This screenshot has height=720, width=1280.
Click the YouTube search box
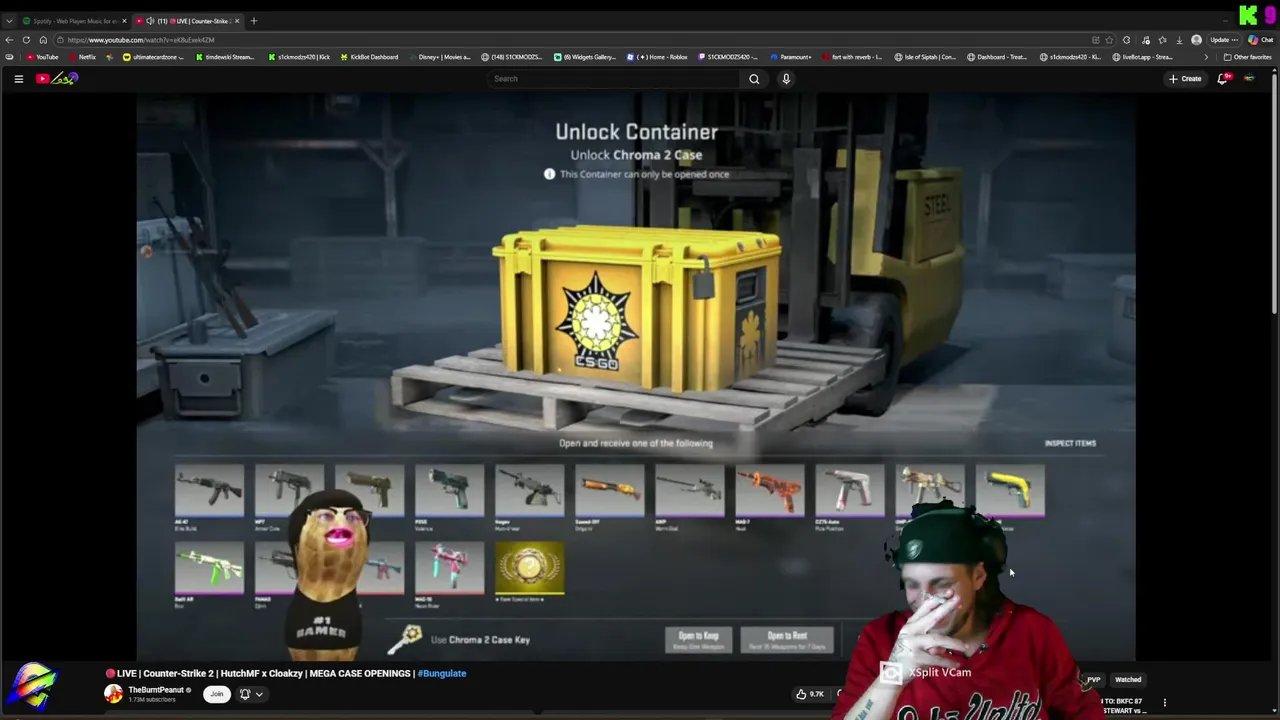pyautogui.click(x=614, y=79)
